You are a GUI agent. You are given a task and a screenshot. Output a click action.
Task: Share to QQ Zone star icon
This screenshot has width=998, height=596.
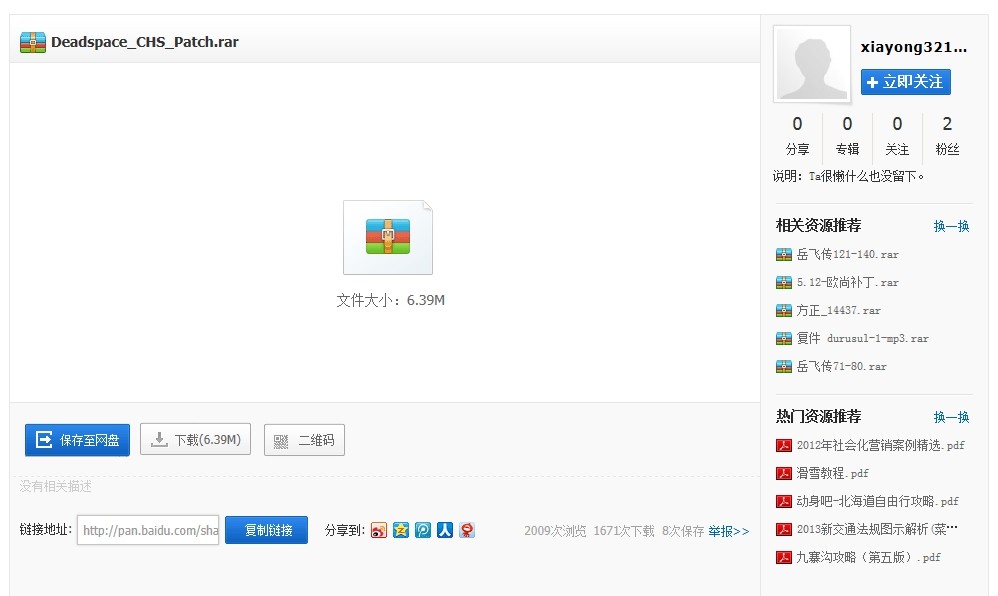[400, 530]
